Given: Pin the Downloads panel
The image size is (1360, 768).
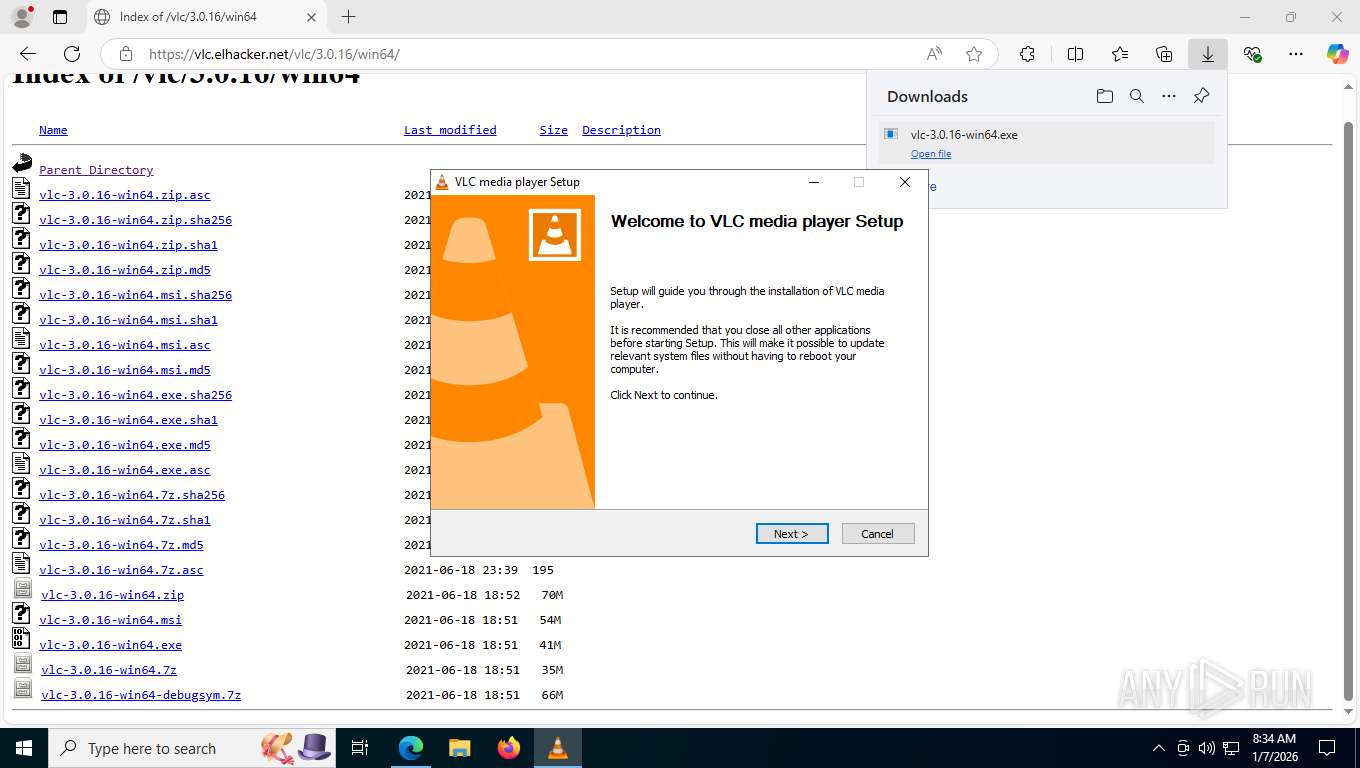Looking at the screenshot, I should 1201,96.
